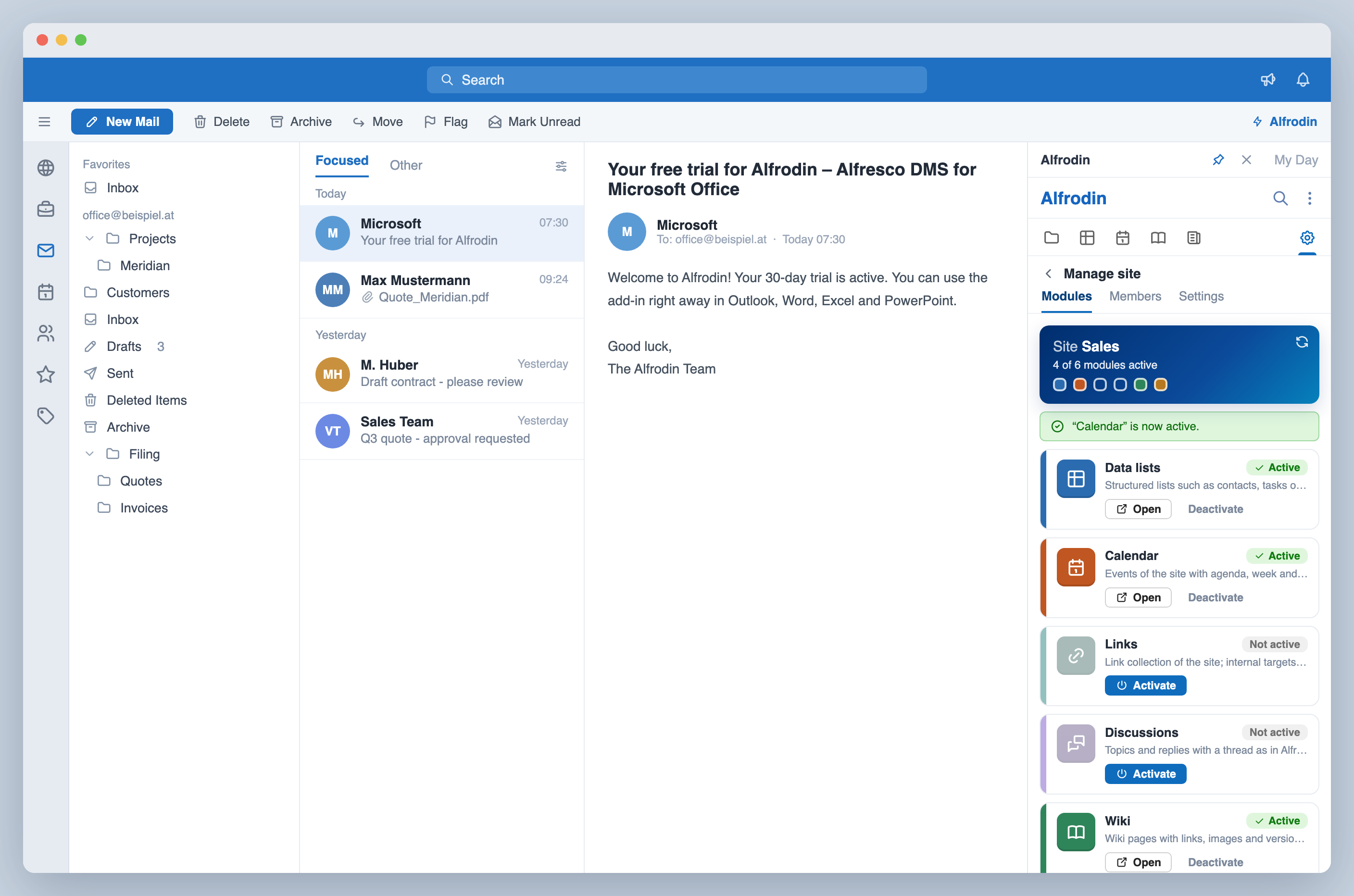Deactivate the Wiki module
The image size is (1354, 896).
pos(1215,862)
